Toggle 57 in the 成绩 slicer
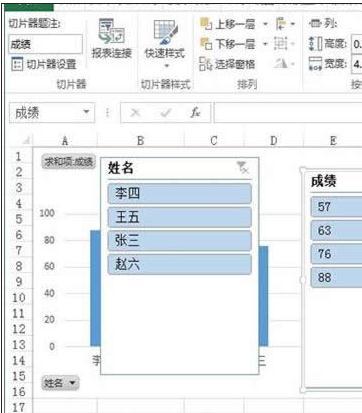The height and width of the screenshot is (413, 362). point(336,207)
